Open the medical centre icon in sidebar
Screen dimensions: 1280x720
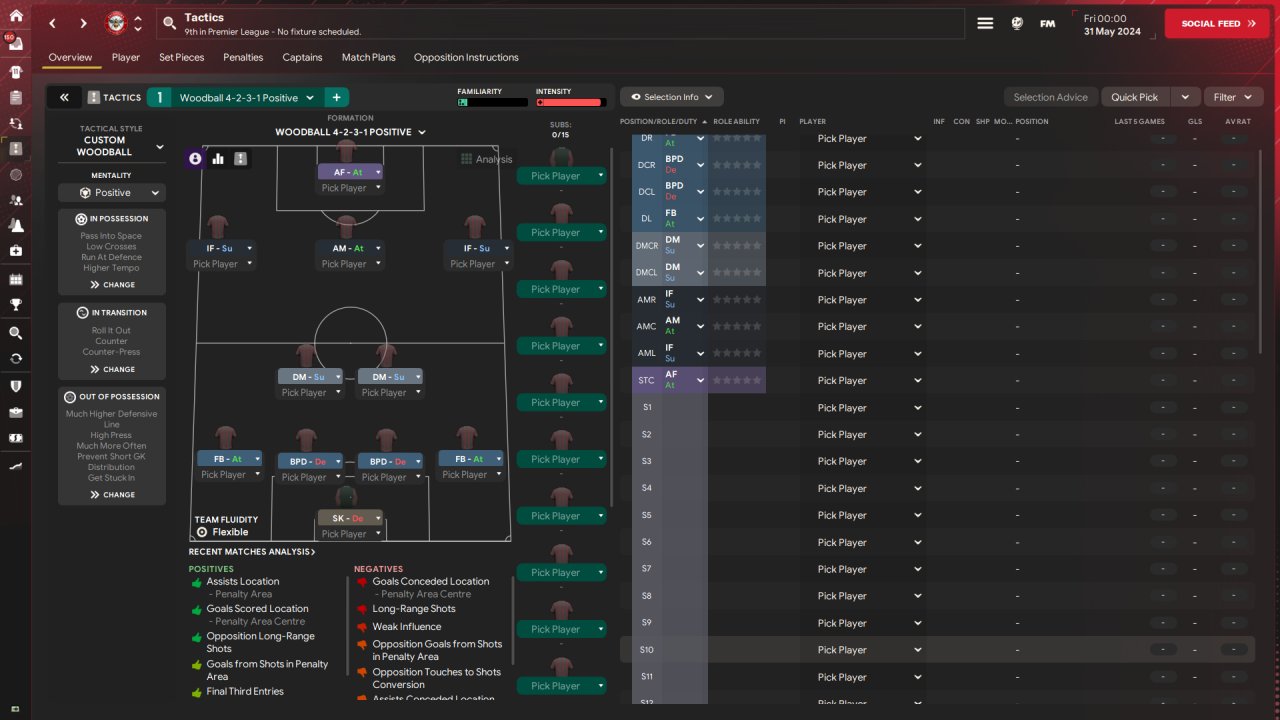tap(15, 250)
